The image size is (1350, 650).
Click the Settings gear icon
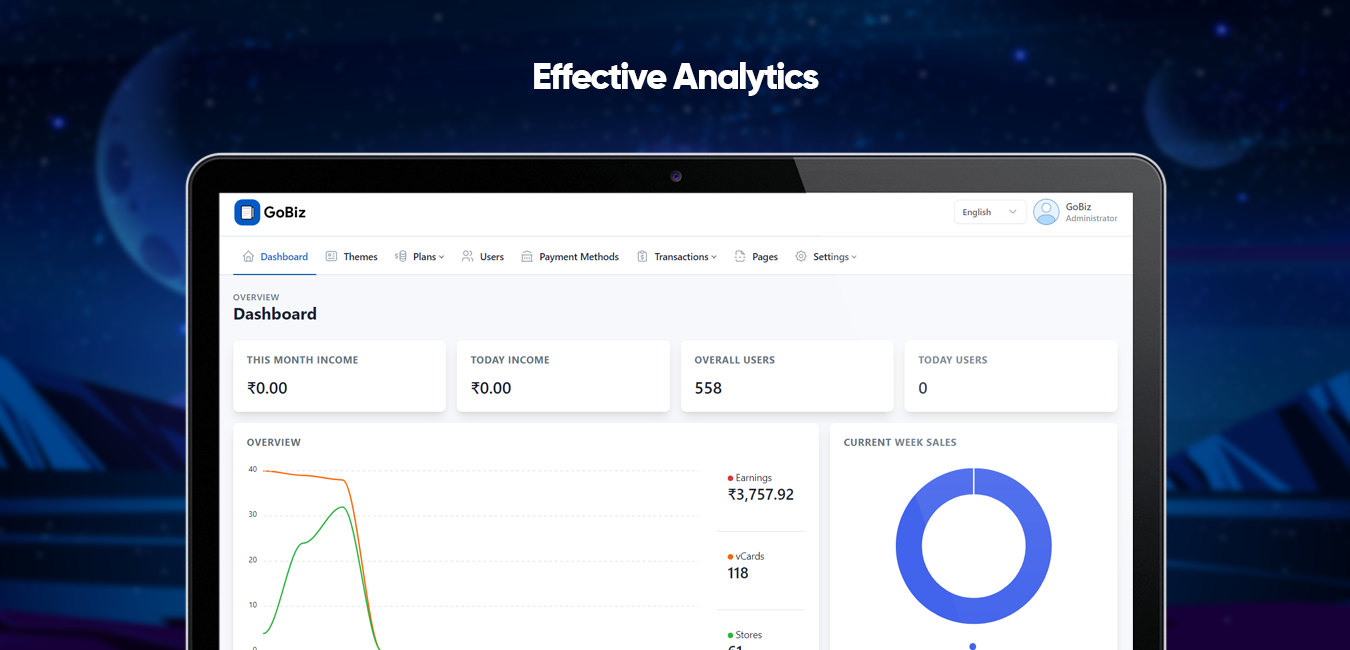pos(801,257)
